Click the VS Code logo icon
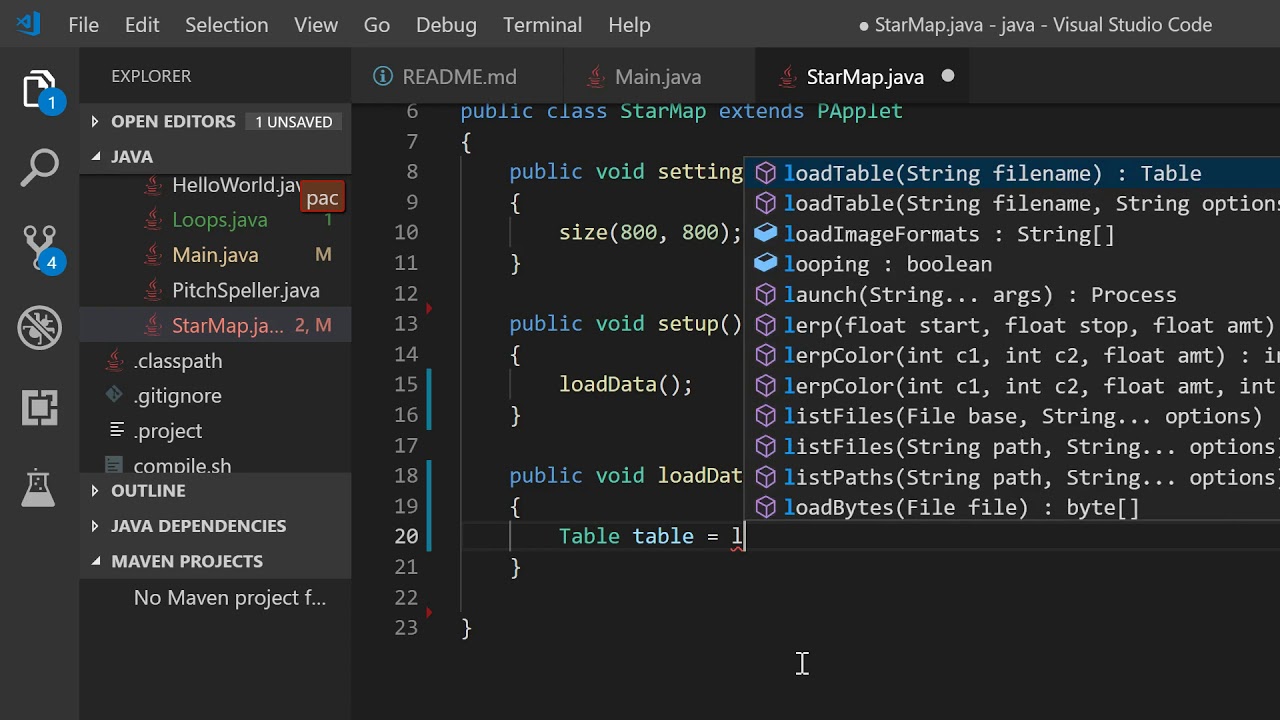 click(29, 24)
